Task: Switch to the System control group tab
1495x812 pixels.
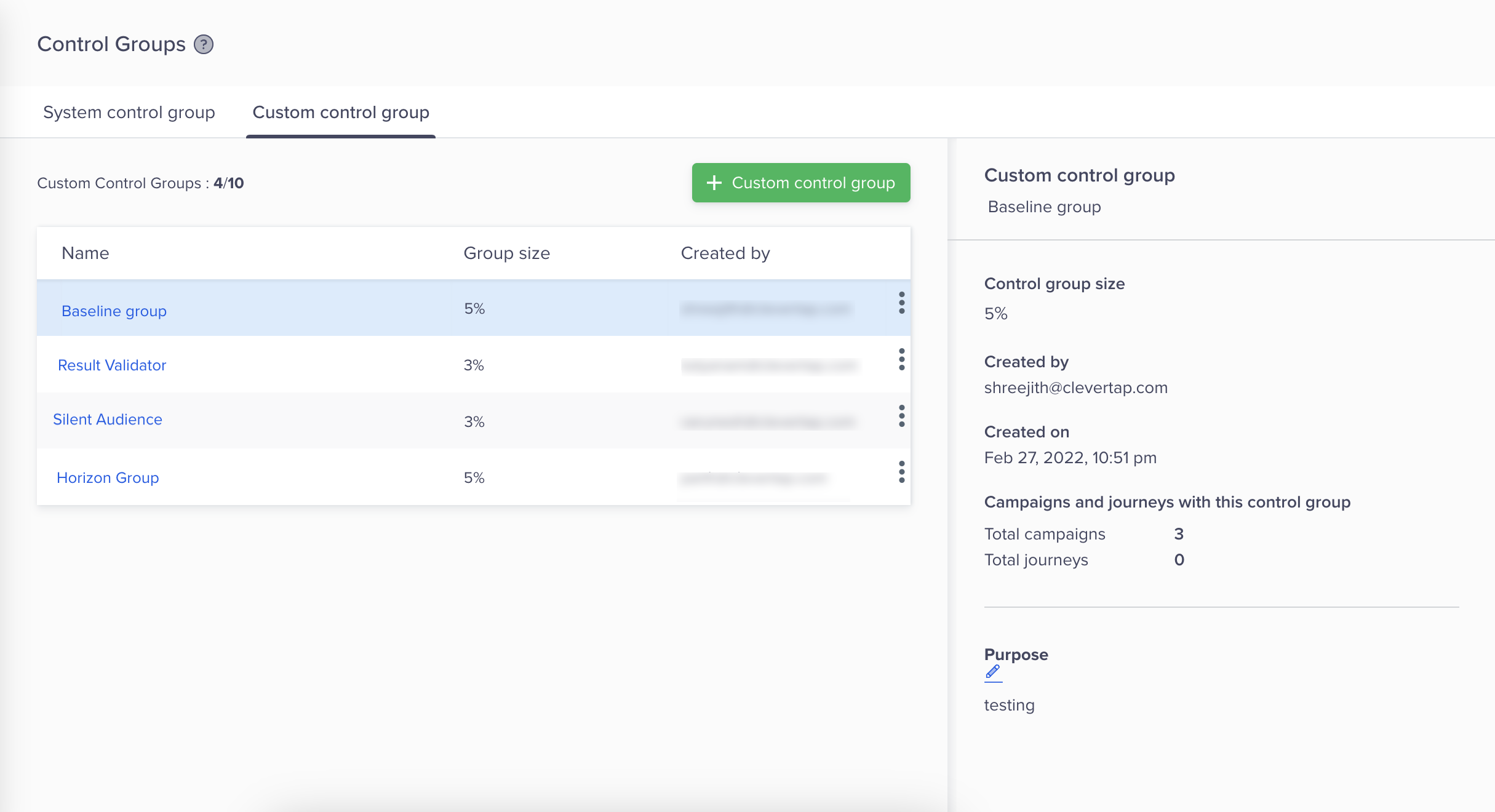Action: pos(129,113)
